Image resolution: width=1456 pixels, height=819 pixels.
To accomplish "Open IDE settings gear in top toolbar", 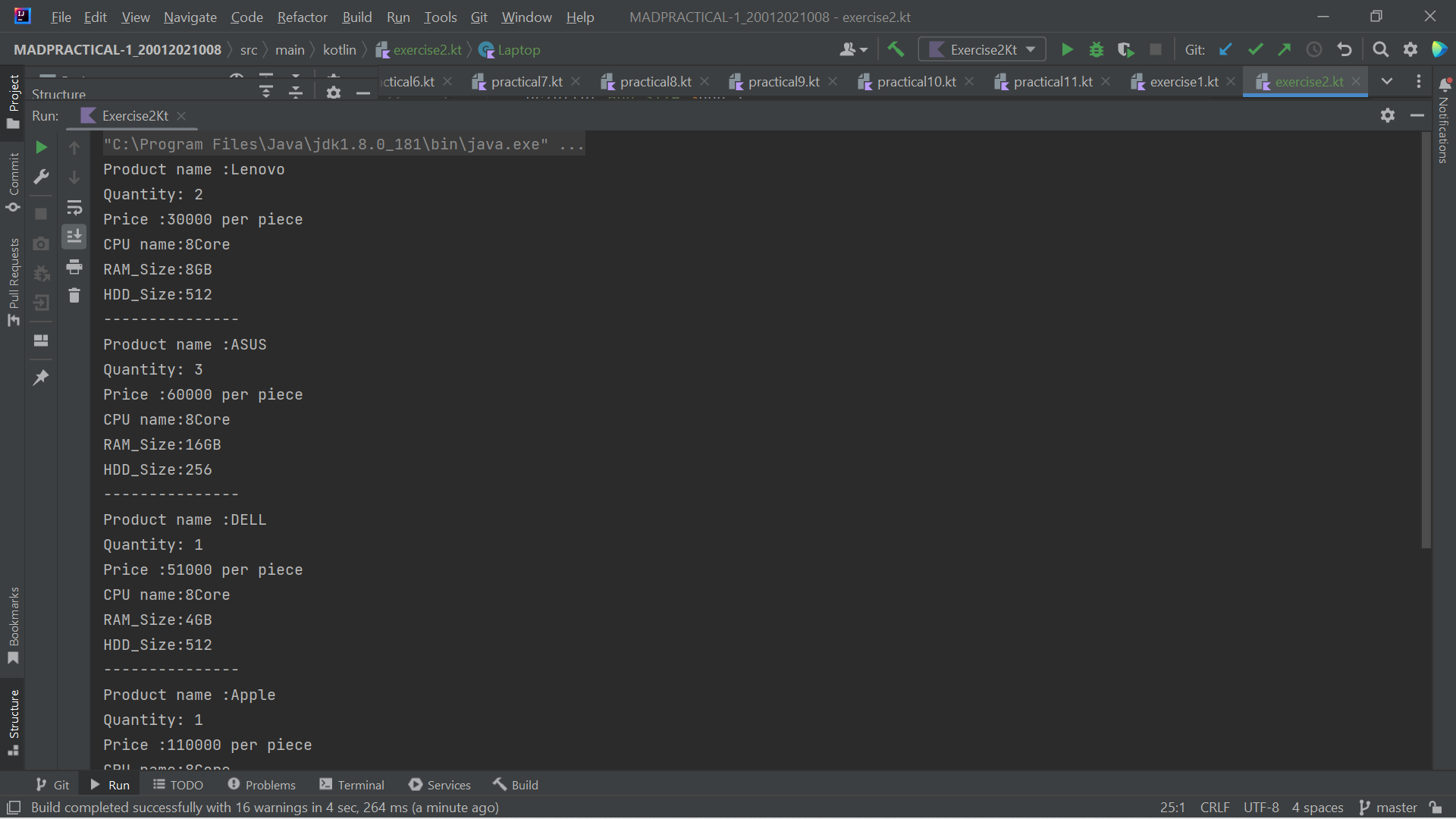I will (x=1410, y=50).
